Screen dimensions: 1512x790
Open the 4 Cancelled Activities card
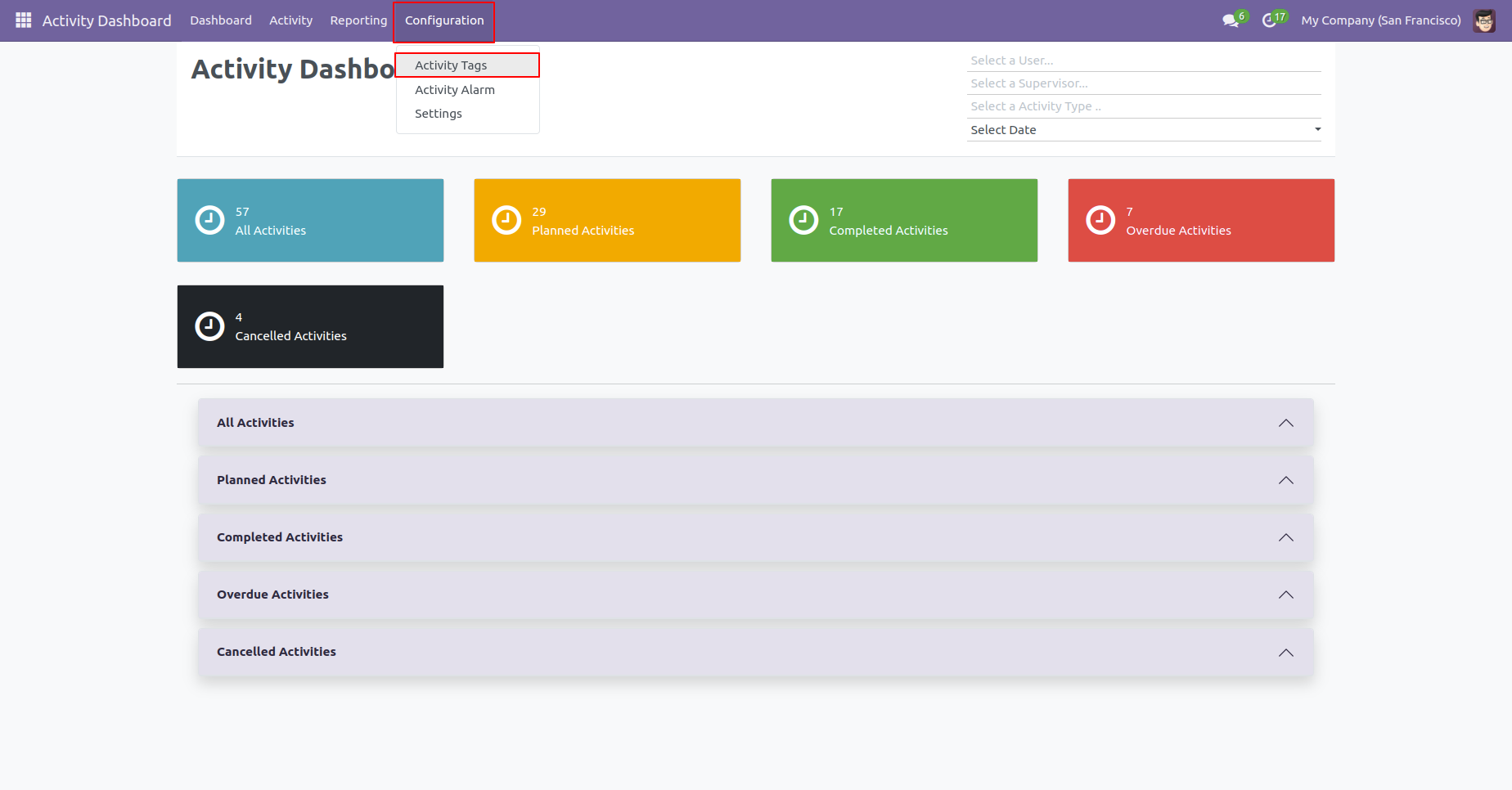tap(310, 326)
